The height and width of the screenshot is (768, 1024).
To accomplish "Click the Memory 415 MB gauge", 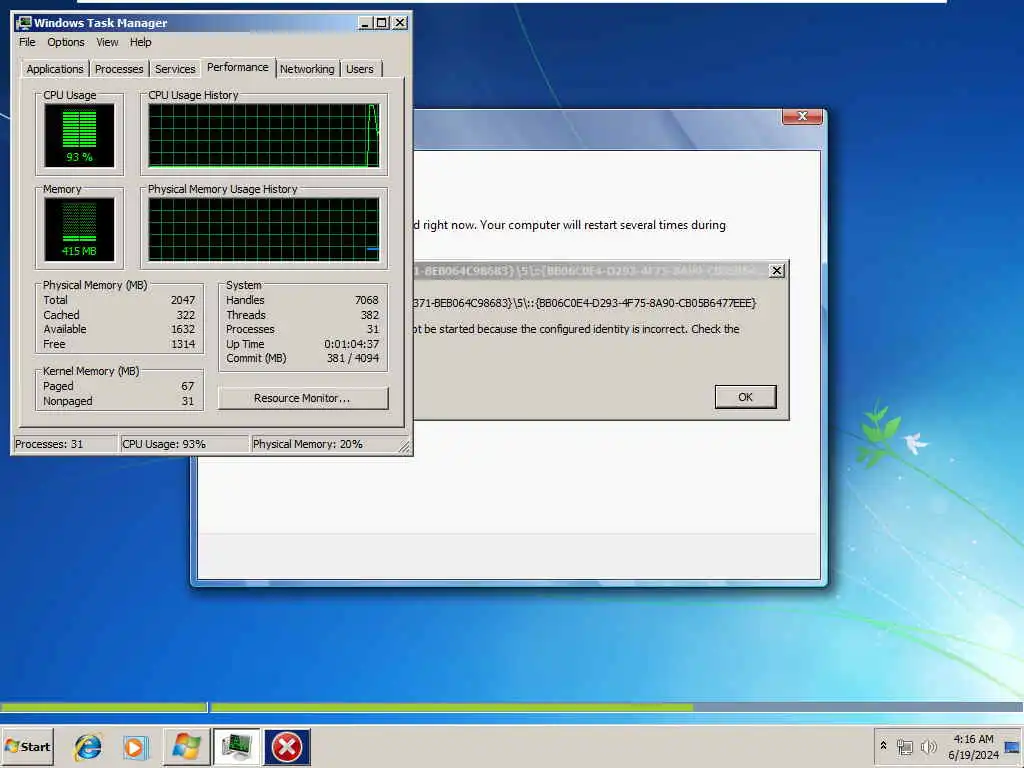I will 79,230.
